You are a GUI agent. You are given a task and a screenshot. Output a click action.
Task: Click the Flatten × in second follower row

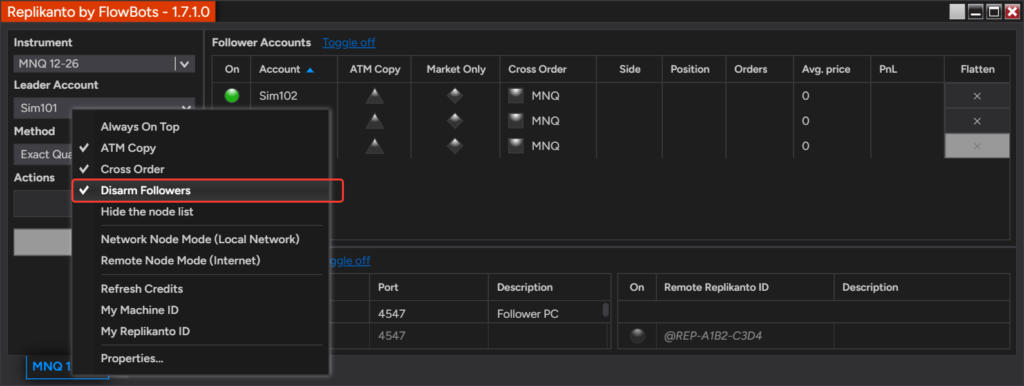coord(977,121)
